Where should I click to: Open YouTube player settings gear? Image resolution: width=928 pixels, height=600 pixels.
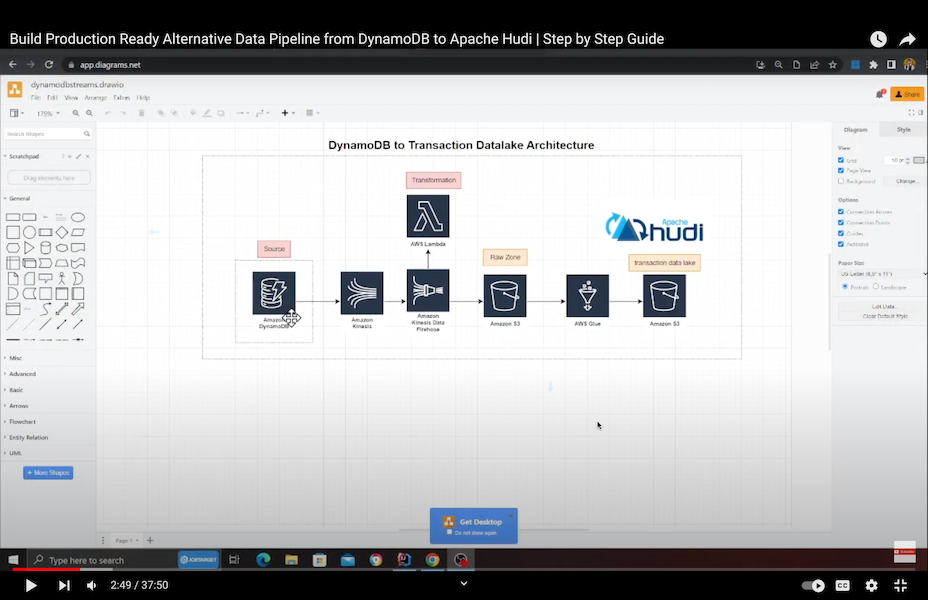coord(871,585)
